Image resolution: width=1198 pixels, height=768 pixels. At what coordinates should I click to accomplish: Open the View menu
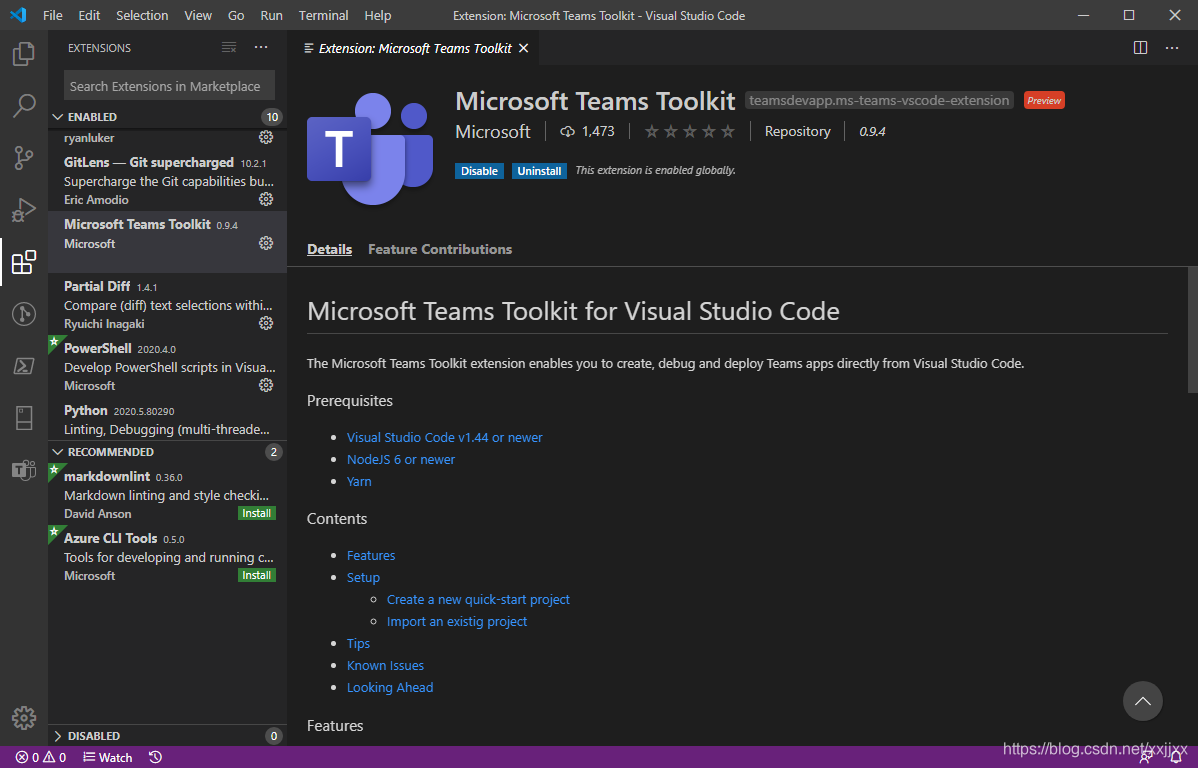[198, 15]
